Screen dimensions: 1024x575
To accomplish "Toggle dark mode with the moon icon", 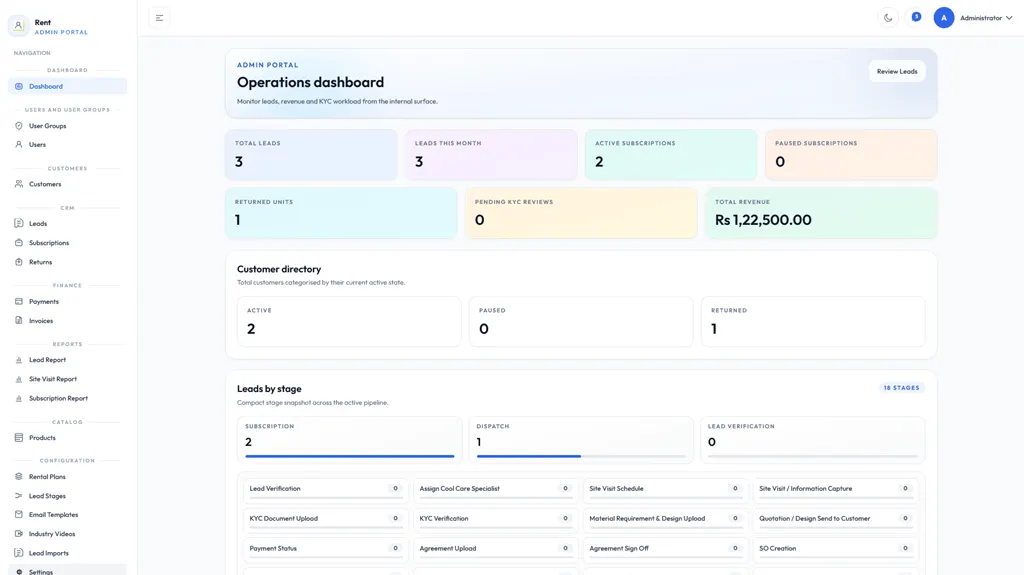I will 888,18.
